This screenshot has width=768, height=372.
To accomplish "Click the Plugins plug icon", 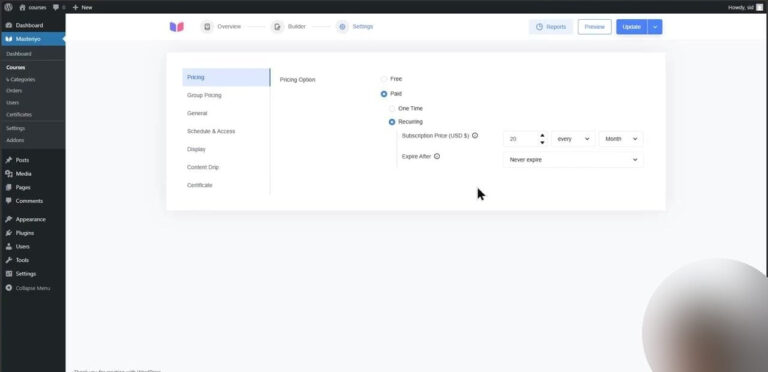I will pyautogui.click(x=9, y=233).
